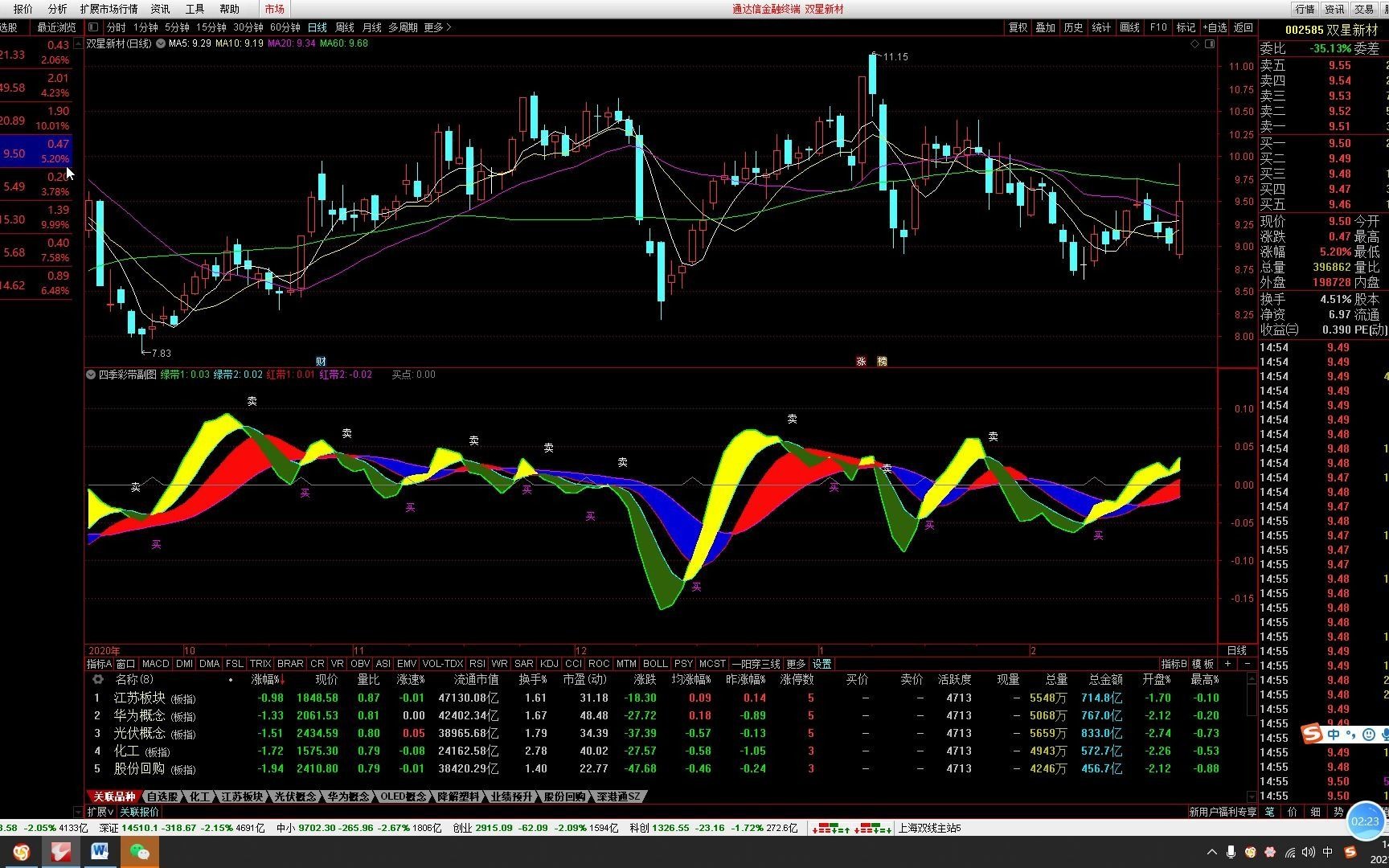The image size is (1389, 868).
Task: Open 更多 indicators list
Action: click(796, 664)
